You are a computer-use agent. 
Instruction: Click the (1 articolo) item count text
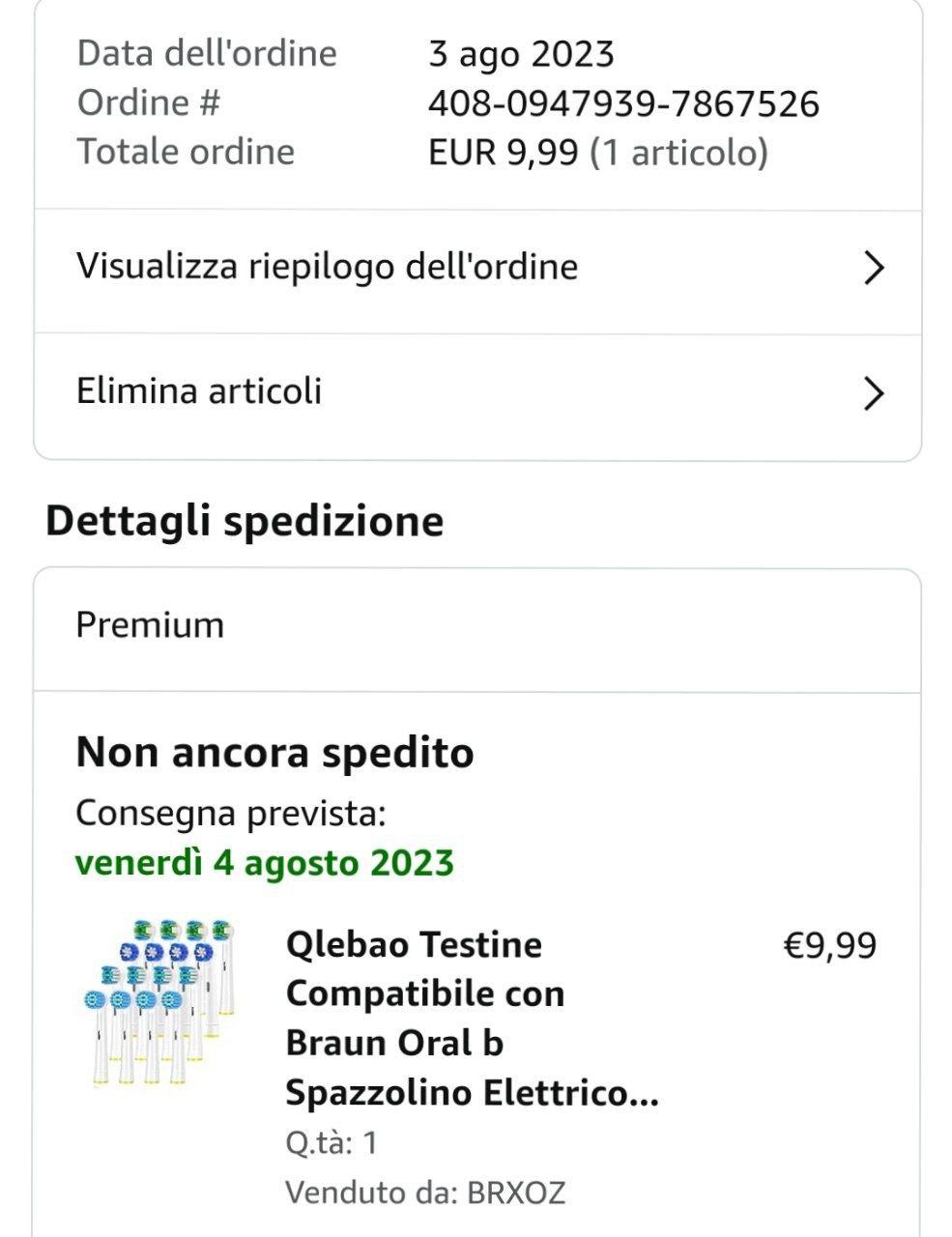point(678,153)
